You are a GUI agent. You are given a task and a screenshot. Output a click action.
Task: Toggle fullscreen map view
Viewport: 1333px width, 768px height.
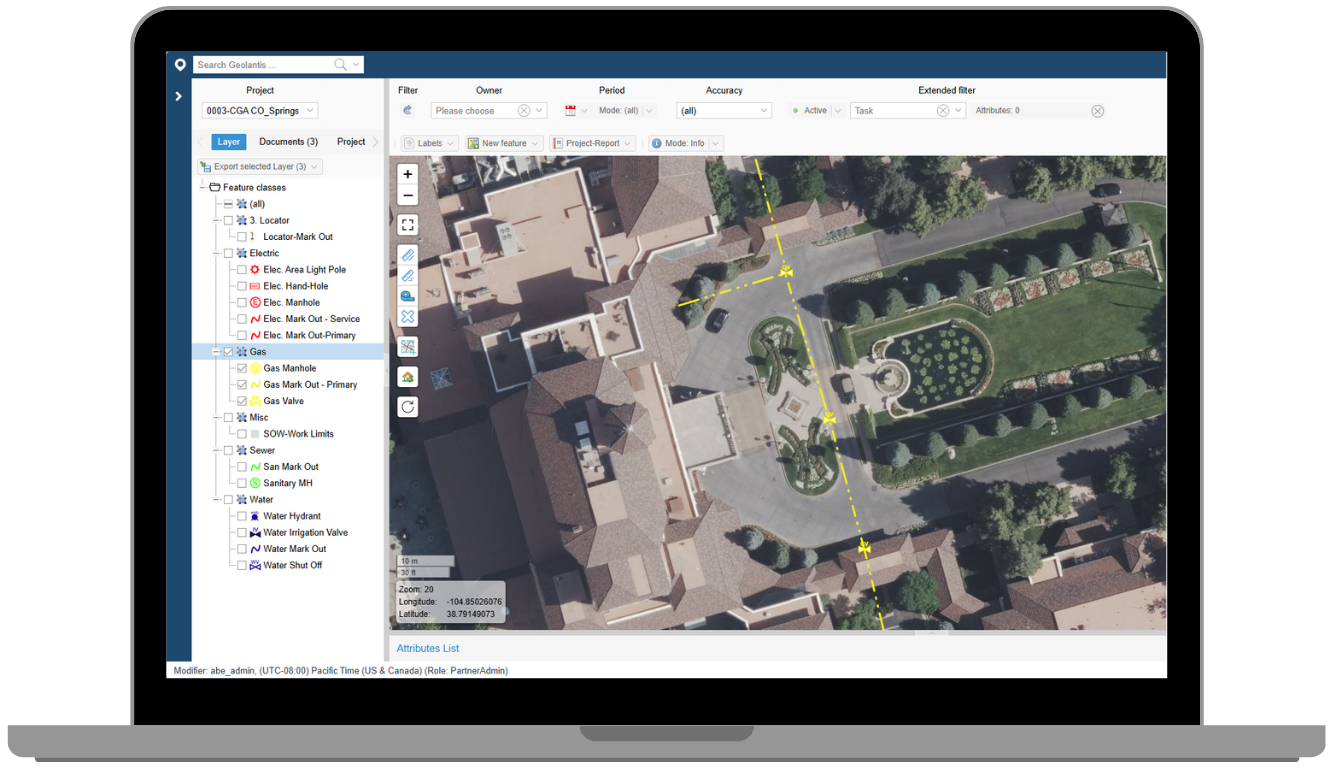tap(407, 225)
